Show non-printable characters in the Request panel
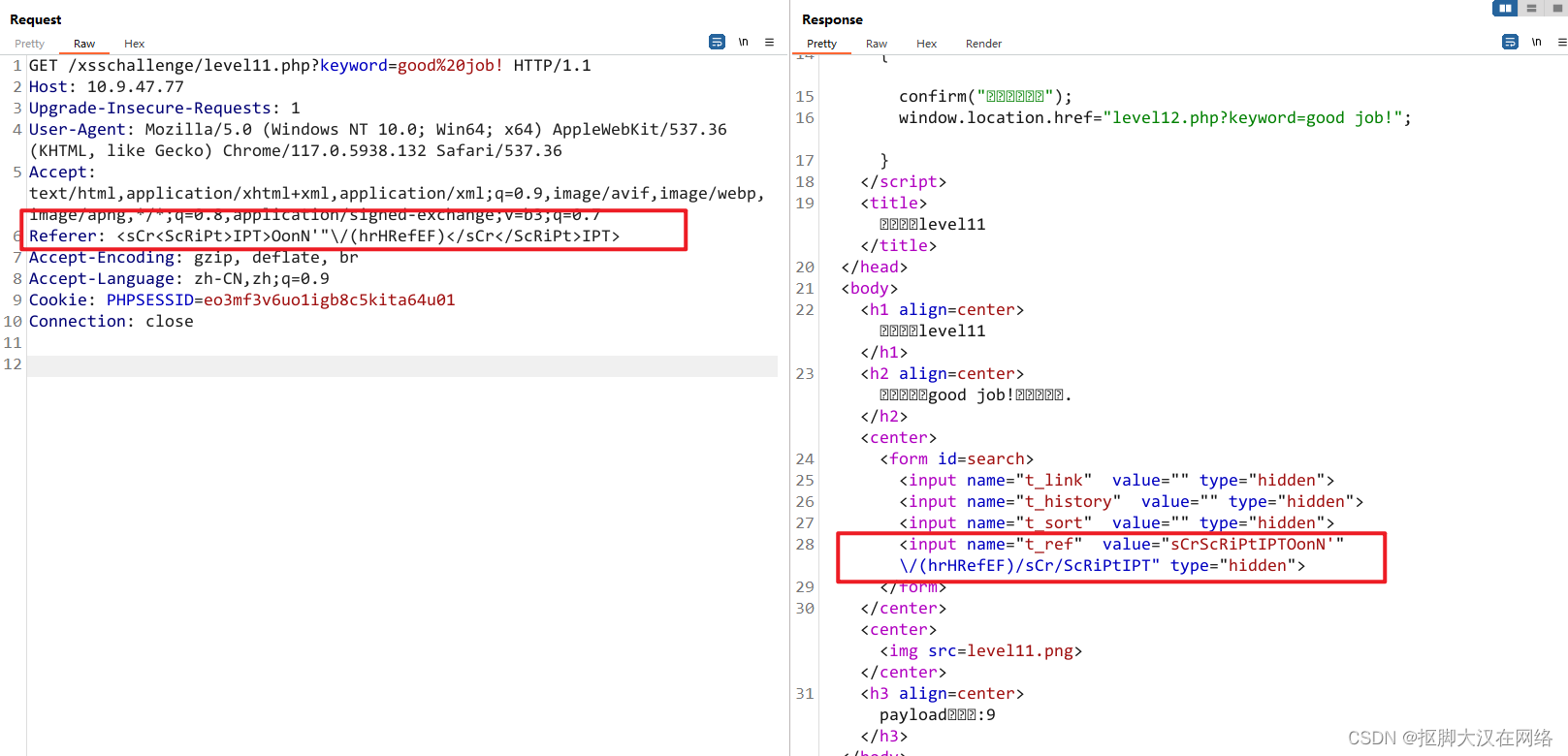Screen dimensions: 1568x756 [x=743, y=42]
